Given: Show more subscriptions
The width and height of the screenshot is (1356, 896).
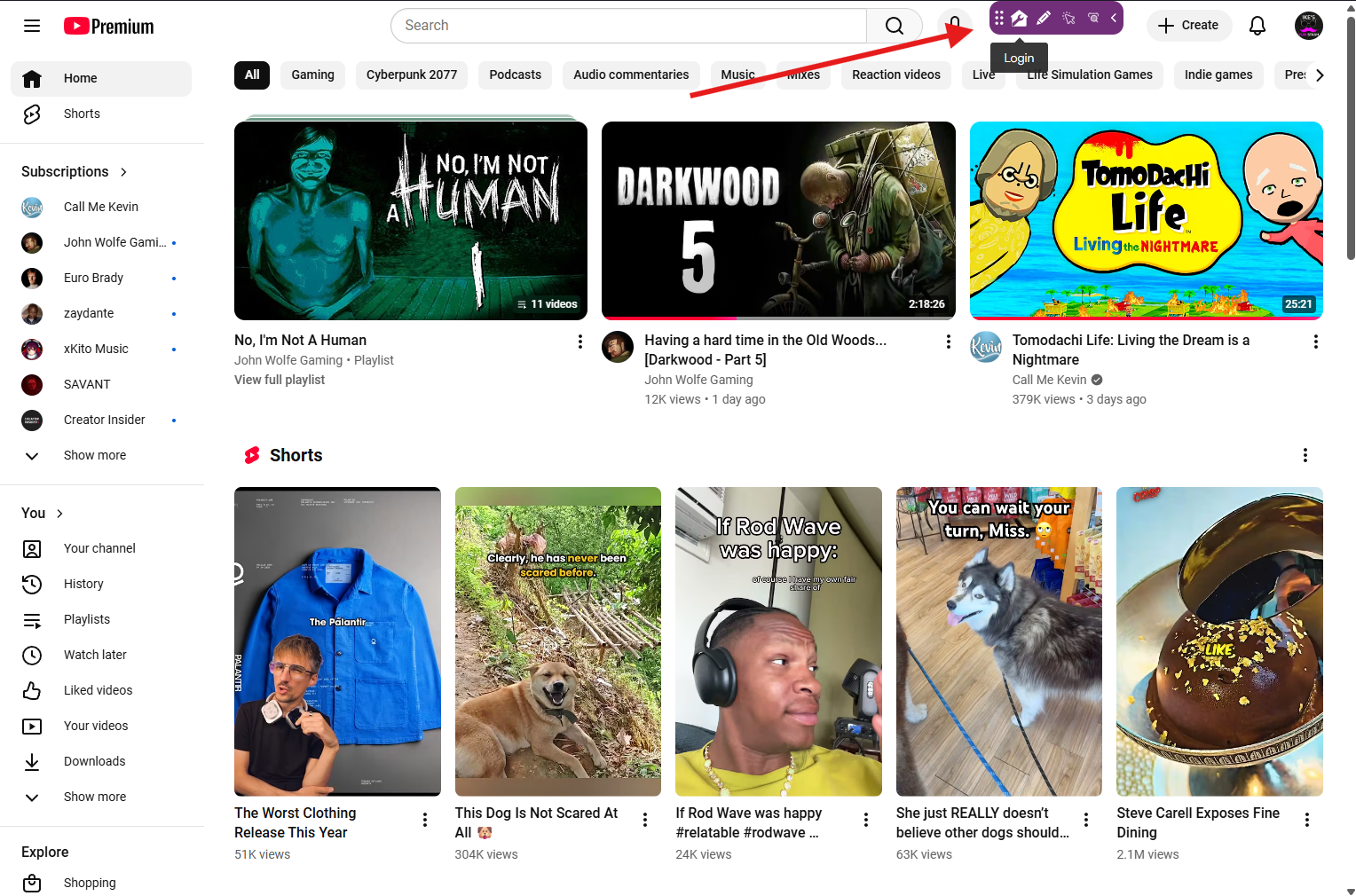Looking at the screenshot, I should (101, 455).
